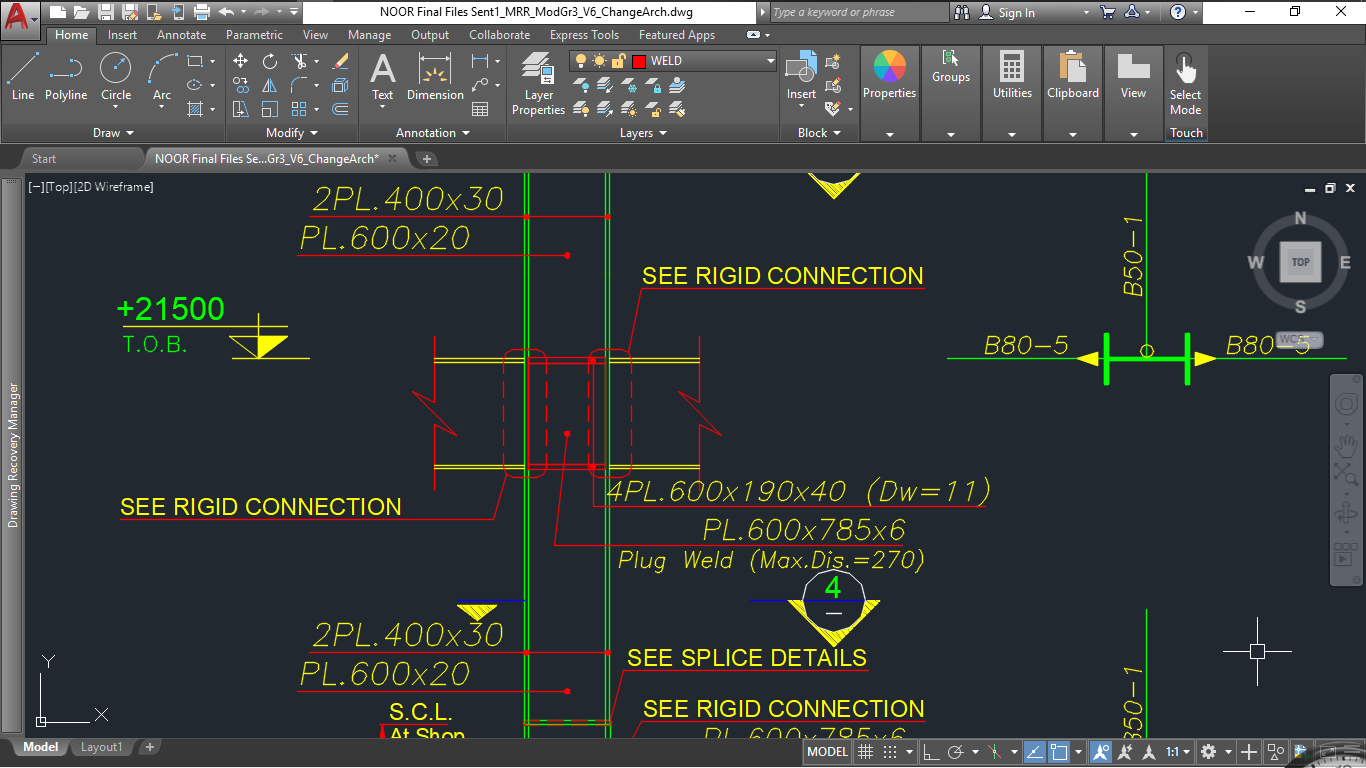Click the red WELD layer color swatch
This screenshot has height=768, width=1366.
click(x=639, y=61)
